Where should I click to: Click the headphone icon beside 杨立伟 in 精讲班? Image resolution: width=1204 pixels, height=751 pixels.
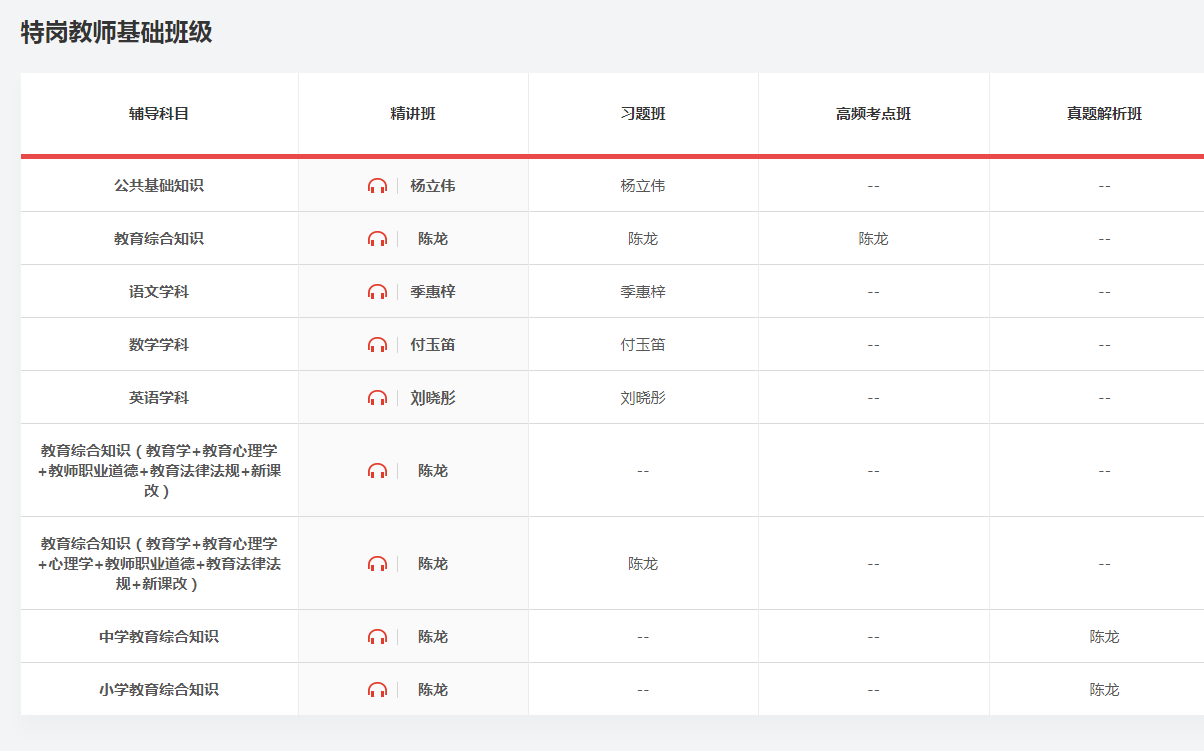pos(377,186)
